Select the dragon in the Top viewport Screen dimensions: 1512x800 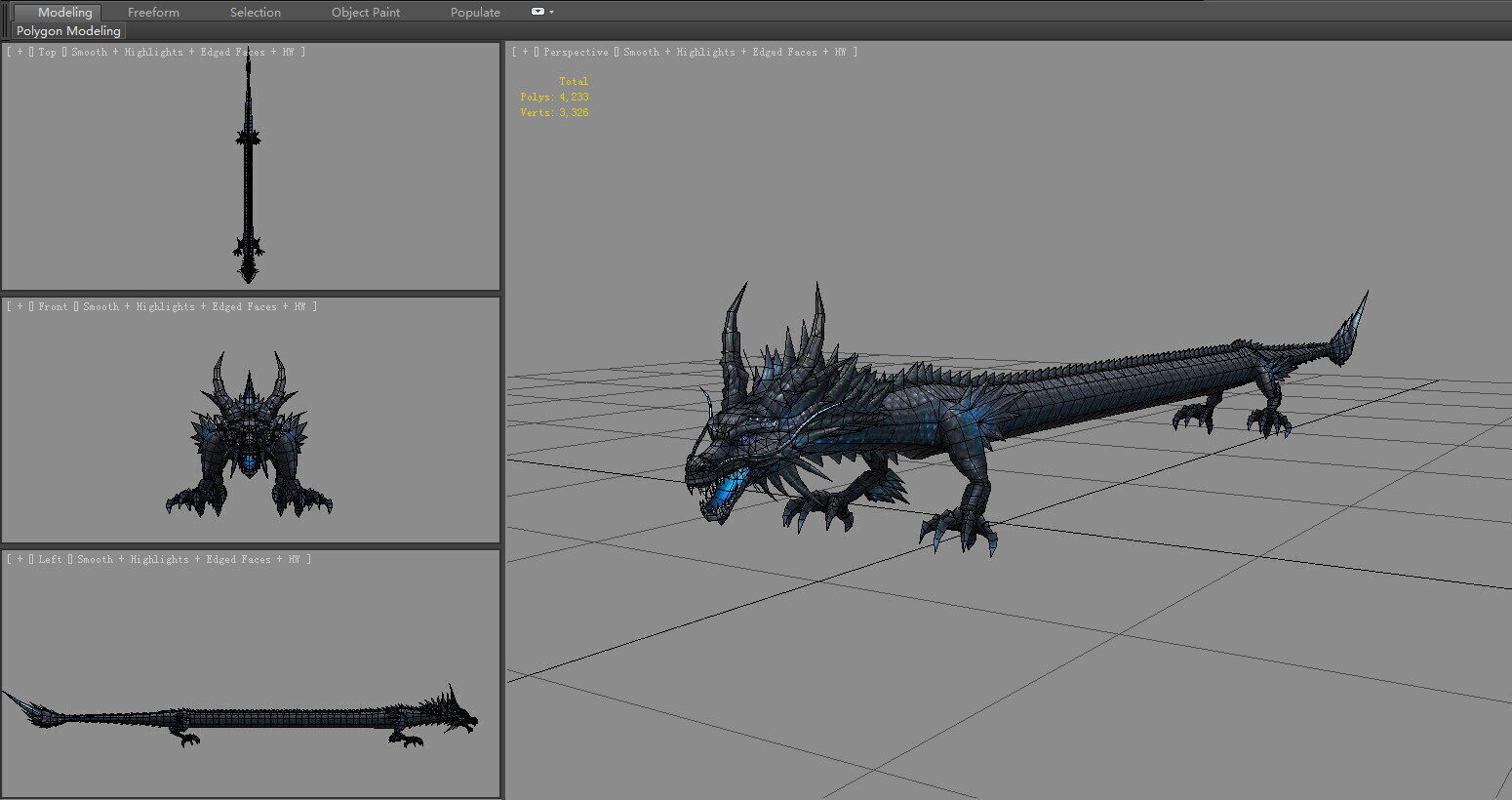(248, 168)
